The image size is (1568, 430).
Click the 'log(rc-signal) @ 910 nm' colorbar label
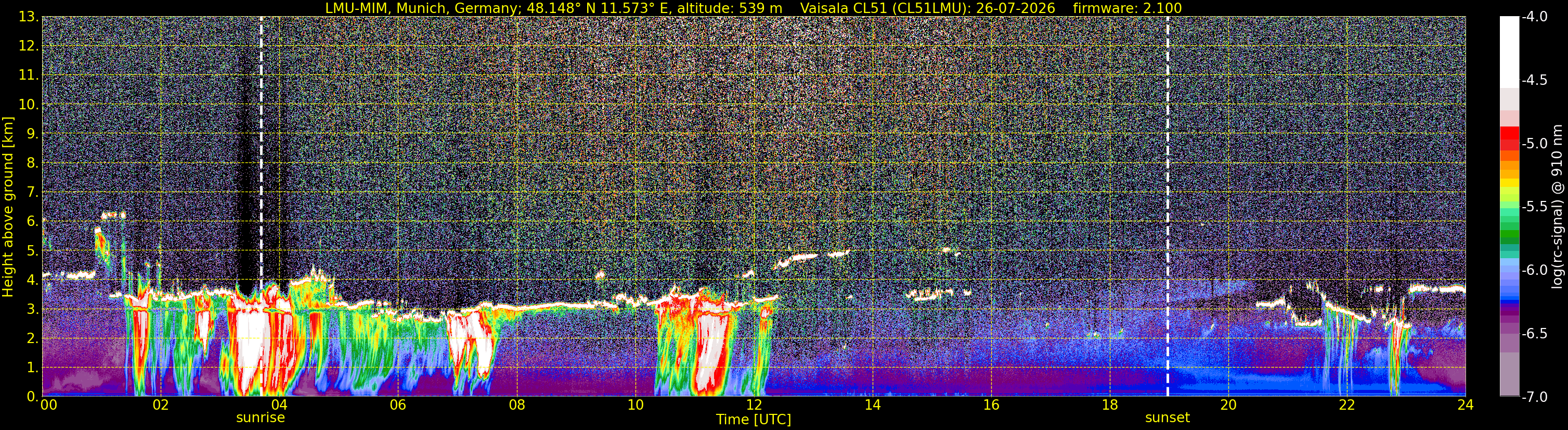click(1558, 207)
